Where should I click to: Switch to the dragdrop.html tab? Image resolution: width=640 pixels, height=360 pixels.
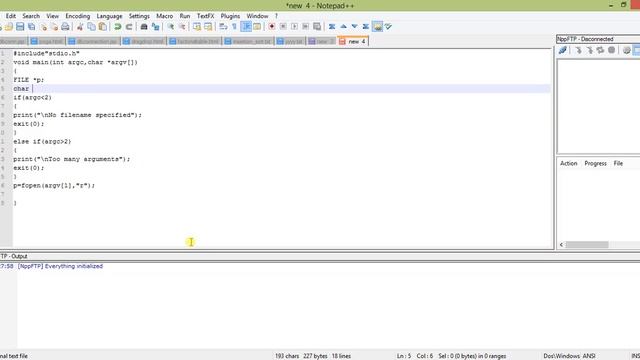pyautogui.click(x=144, y=41)
